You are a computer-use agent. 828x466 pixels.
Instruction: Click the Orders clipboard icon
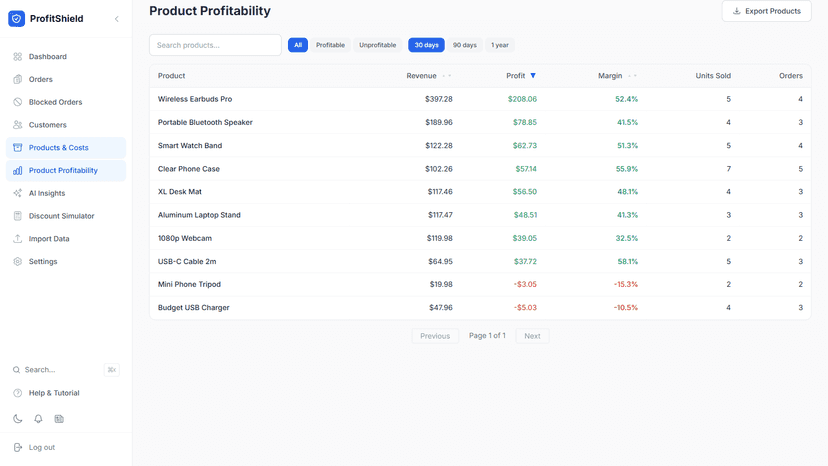tap(17, 79)
